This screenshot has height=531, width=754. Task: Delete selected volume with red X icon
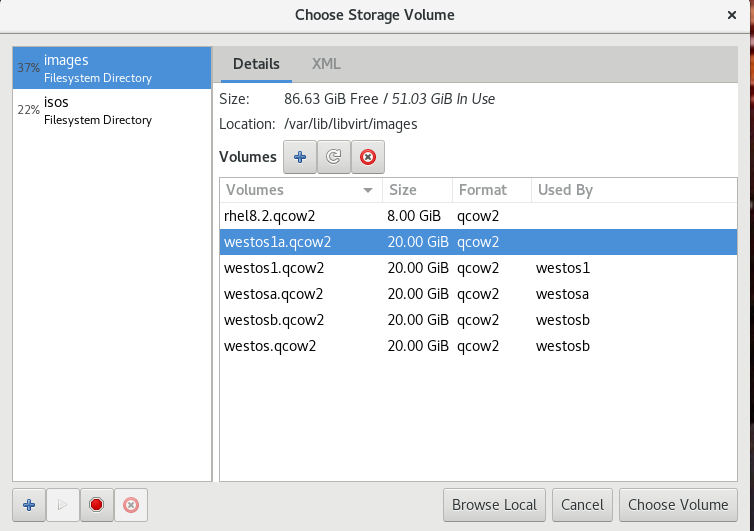coord(368,157)
